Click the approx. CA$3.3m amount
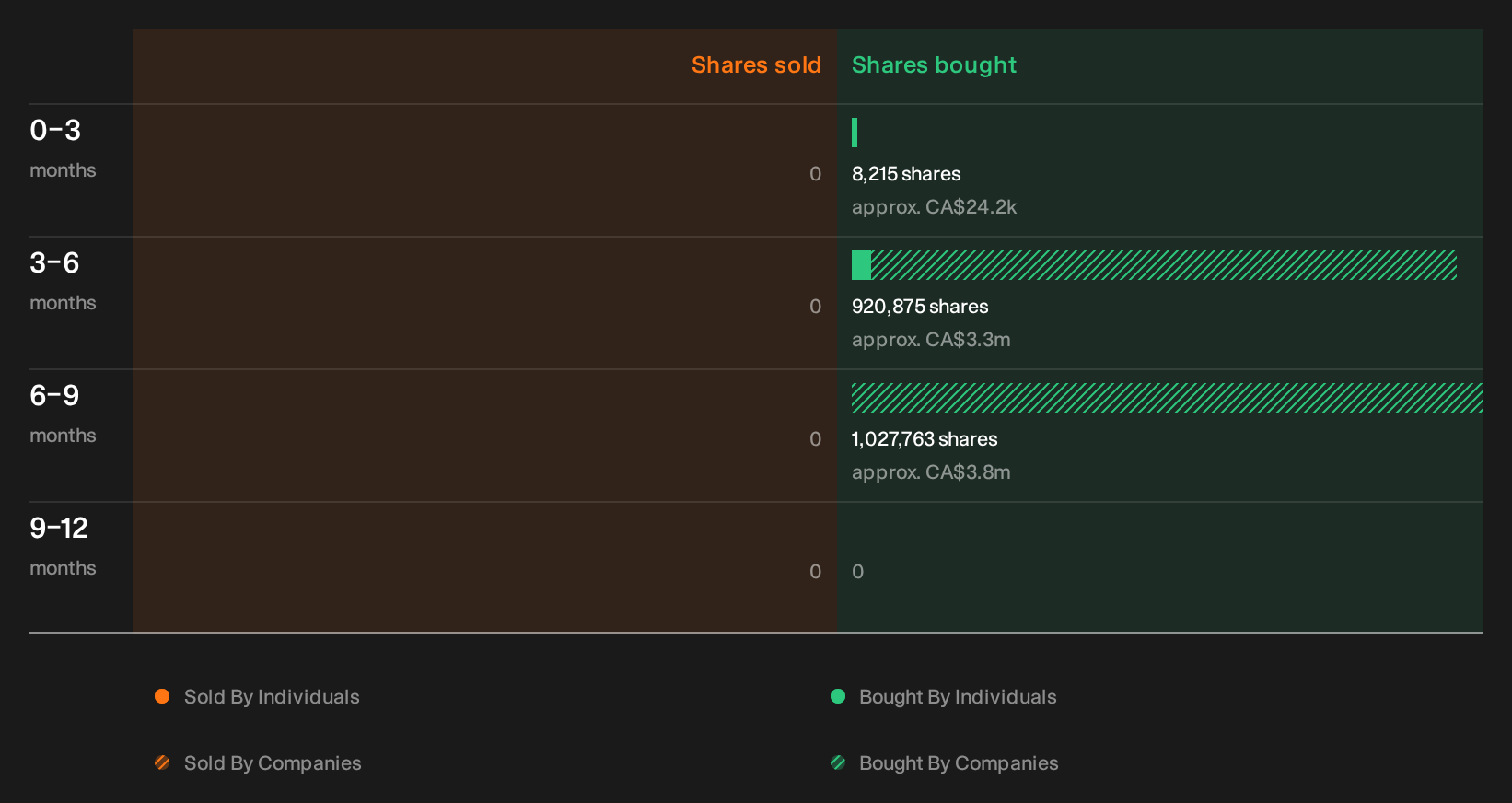 [x=931, y=340]
